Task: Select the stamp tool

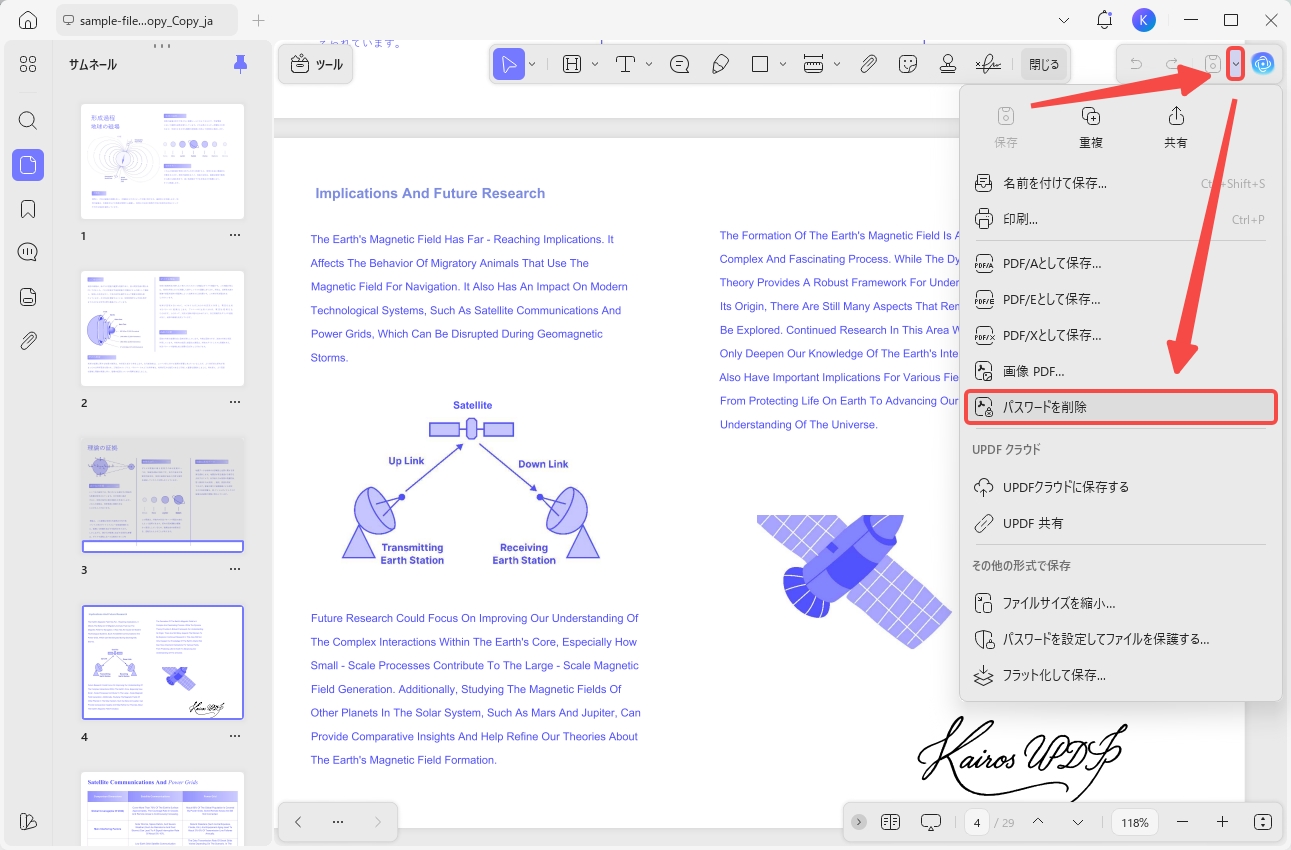Action: (x=948, y=64)
